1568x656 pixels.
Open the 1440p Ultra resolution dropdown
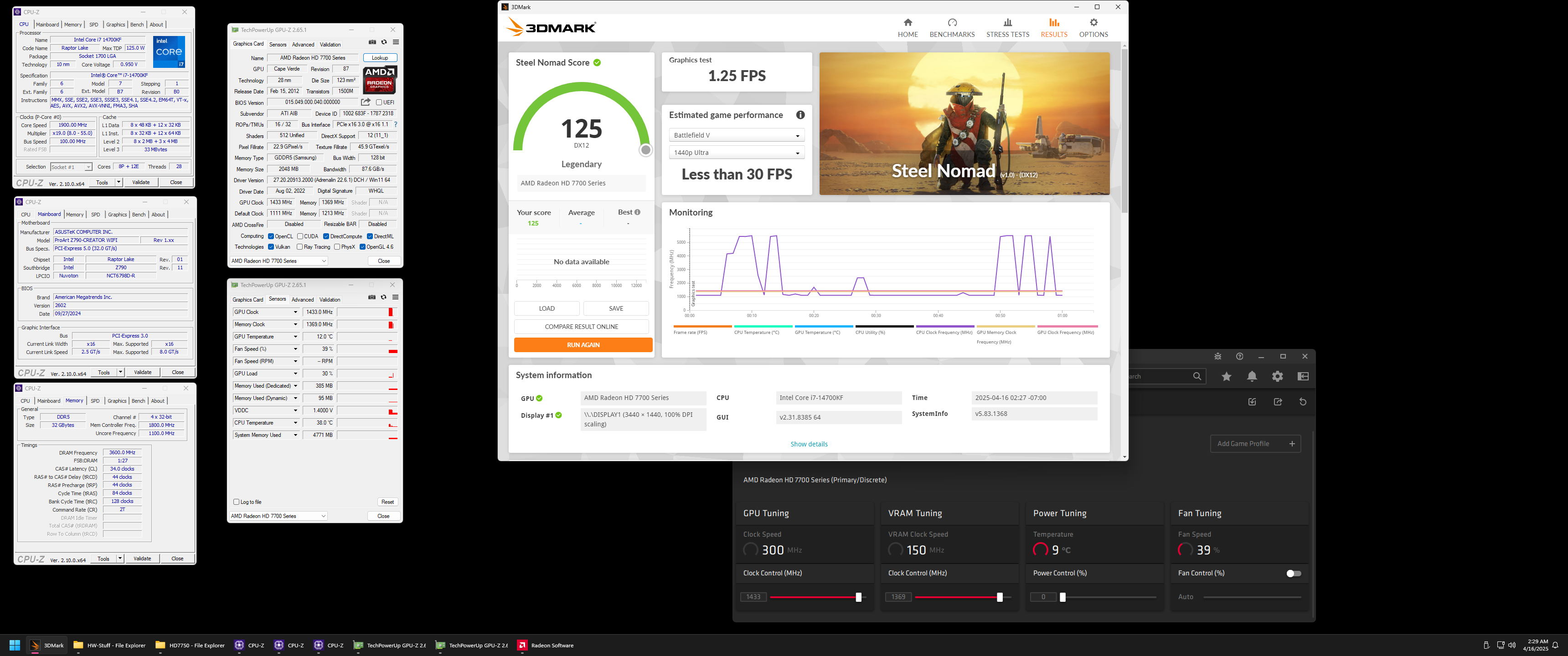tap(737, 153)
